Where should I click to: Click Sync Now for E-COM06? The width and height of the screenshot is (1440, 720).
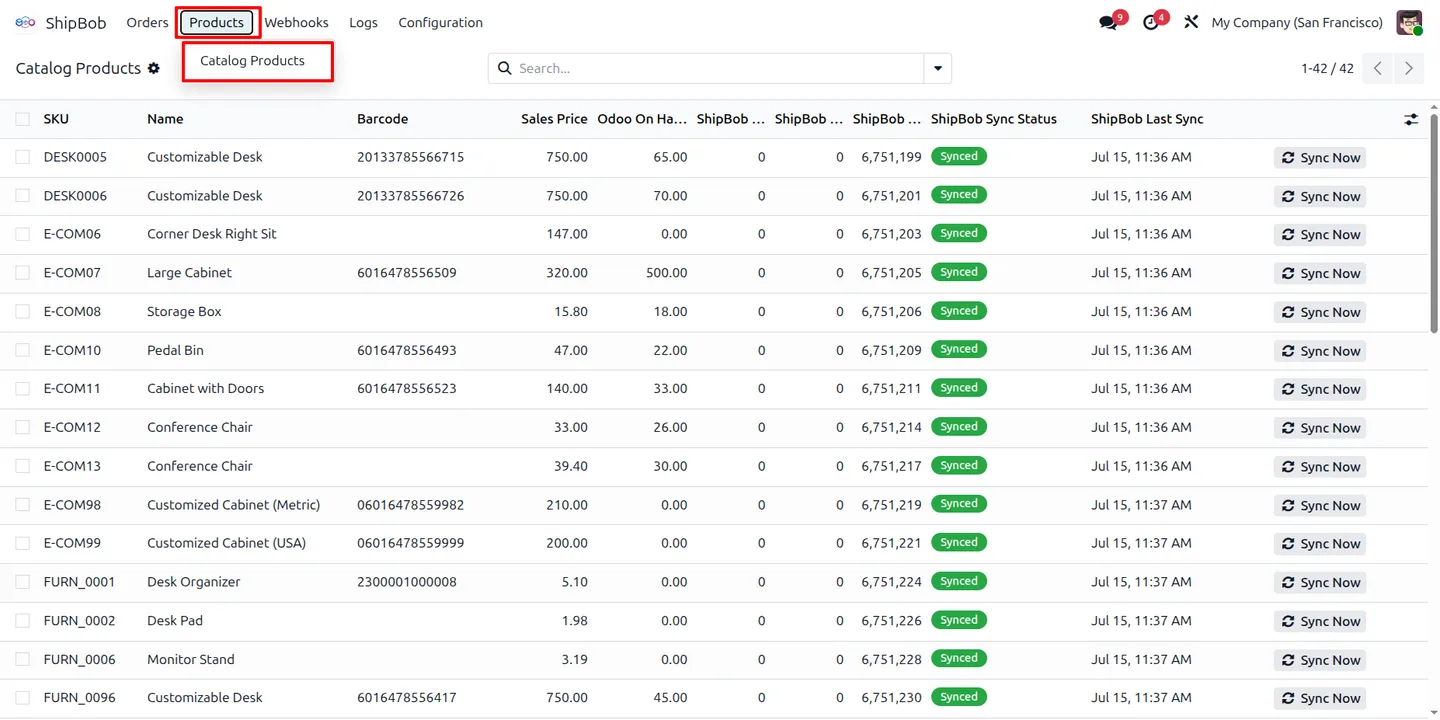(x=1320, y=235)
